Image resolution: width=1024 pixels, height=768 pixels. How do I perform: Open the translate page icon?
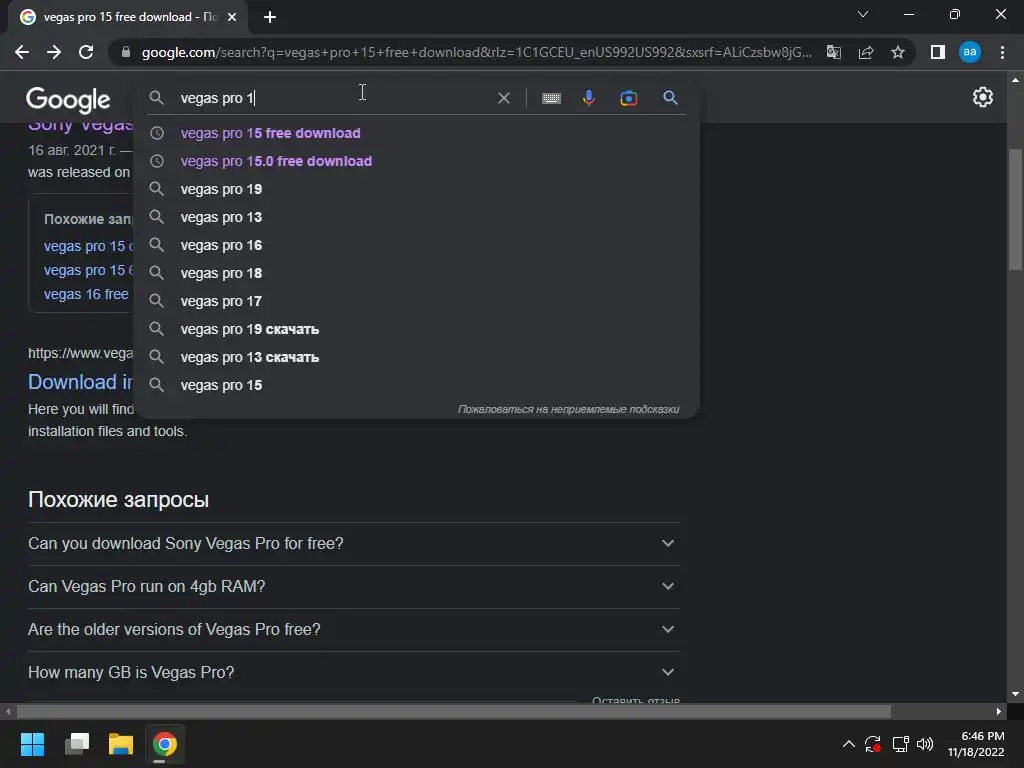(x=834, y=52)
